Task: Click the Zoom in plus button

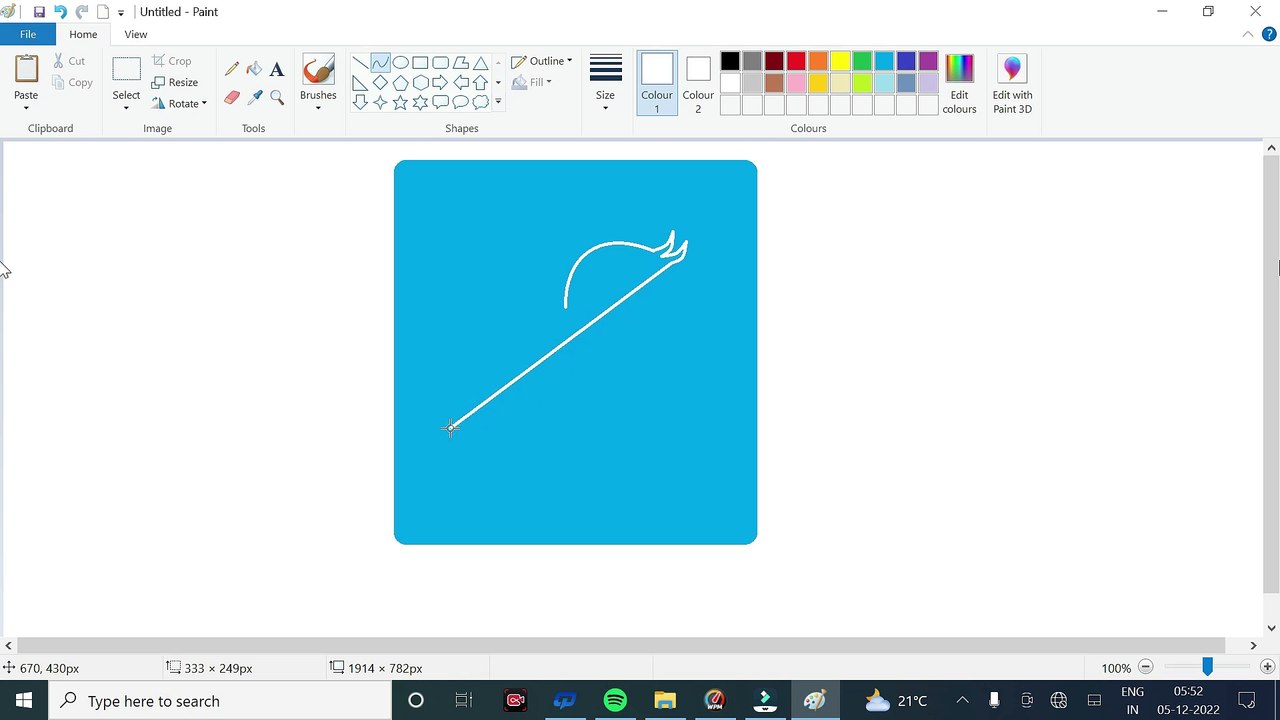Action: pos(1268,667)
